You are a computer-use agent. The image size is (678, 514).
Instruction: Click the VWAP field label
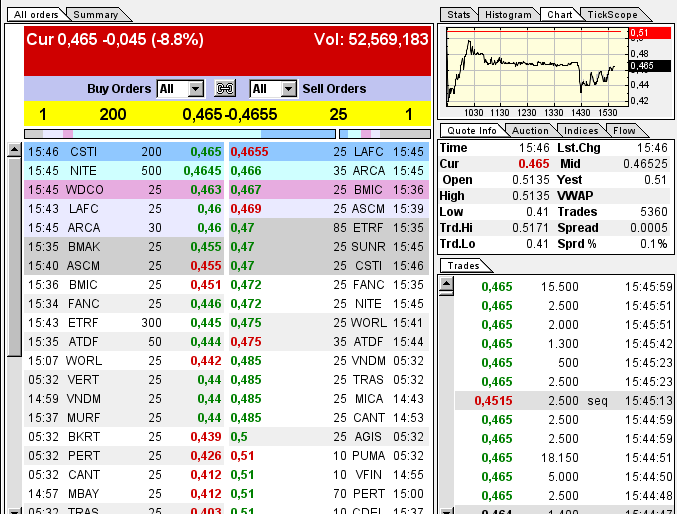tap(575, 196)
